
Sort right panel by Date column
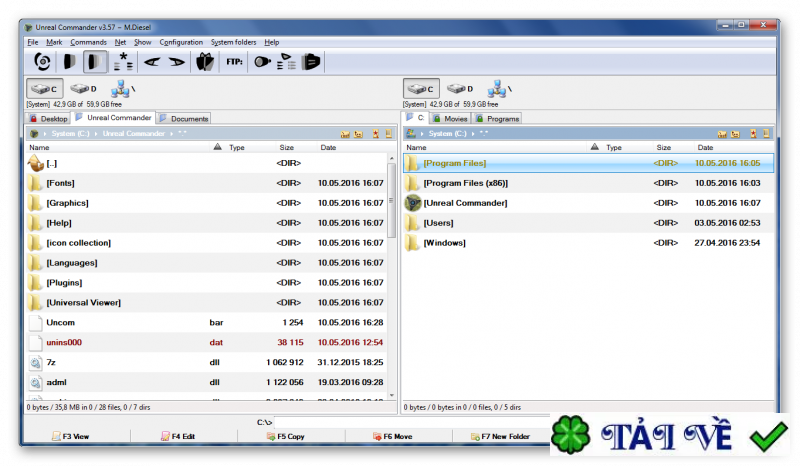[x=705, y=148]
